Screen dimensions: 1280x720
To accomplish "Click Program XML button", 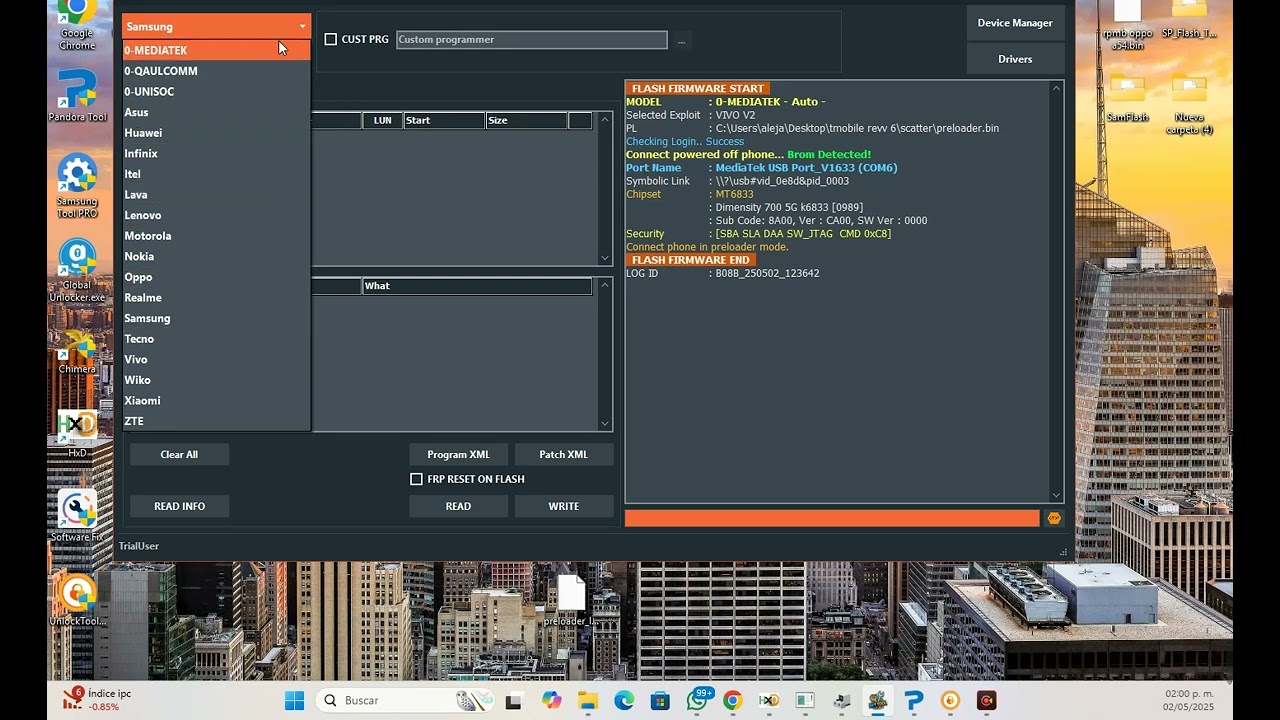I will pos(458,454).
